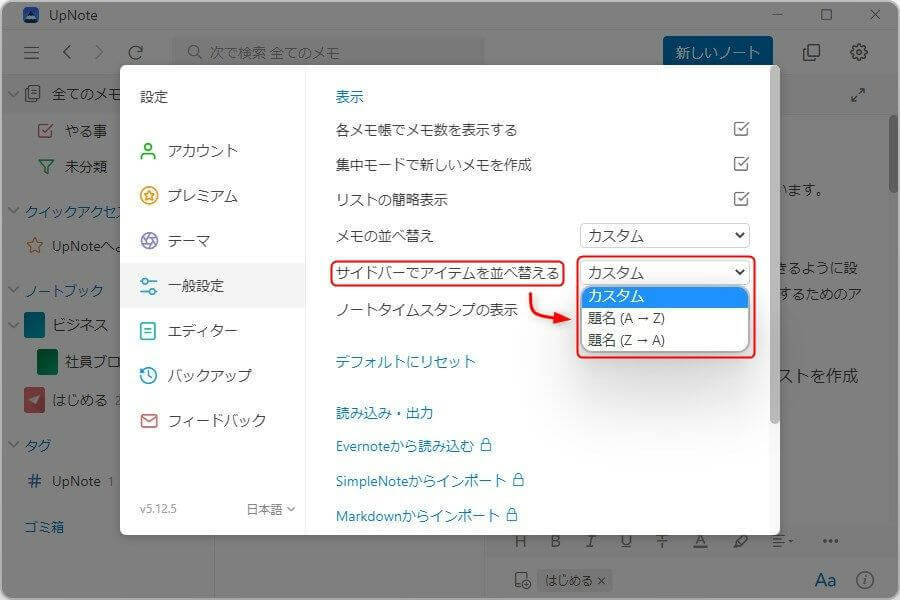This screenshot has width=900, height=600.
Task: Click the highlighter pen icon
Action: pos(740,541)
